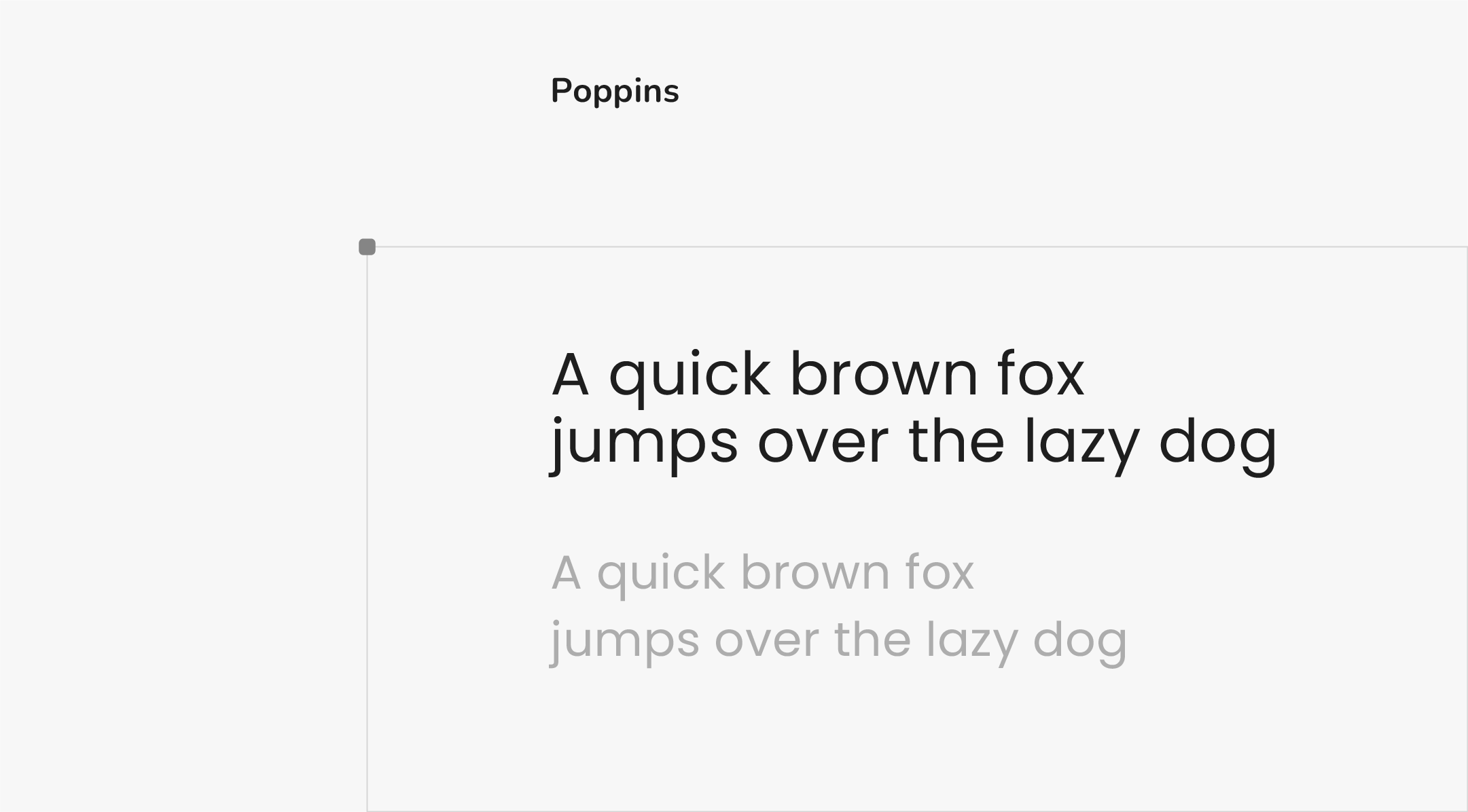Click the word "jumps" in dark sample text
This screenshot has height=812, width=1468.
pos(644,444)
